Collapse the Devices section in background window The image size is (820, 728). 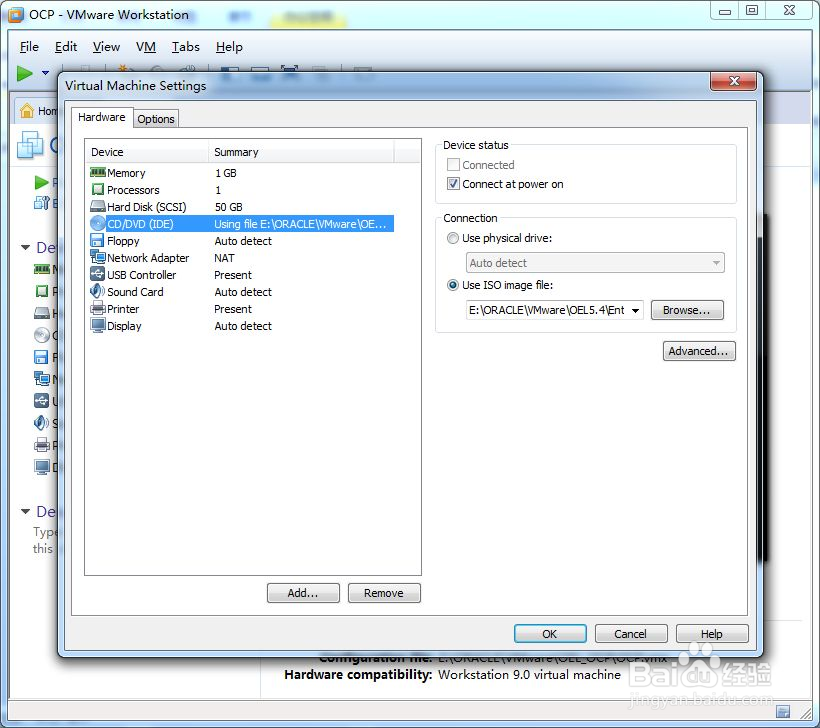point(25,247)
